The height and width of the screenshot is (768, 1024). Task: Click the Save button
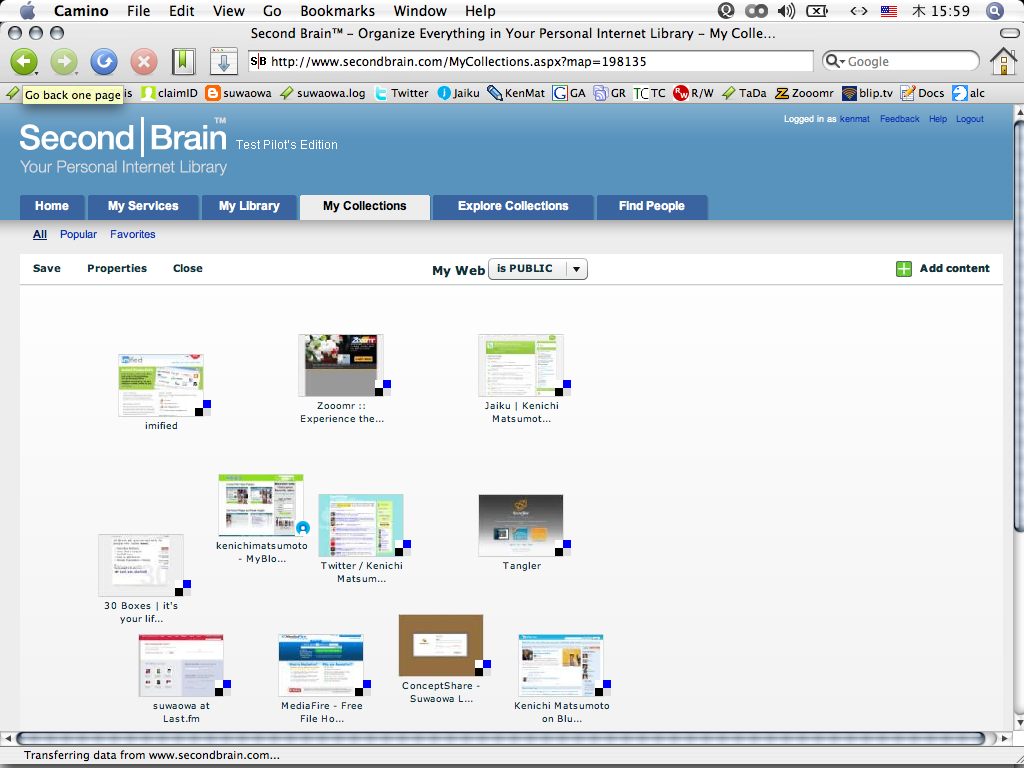(47, 268)
